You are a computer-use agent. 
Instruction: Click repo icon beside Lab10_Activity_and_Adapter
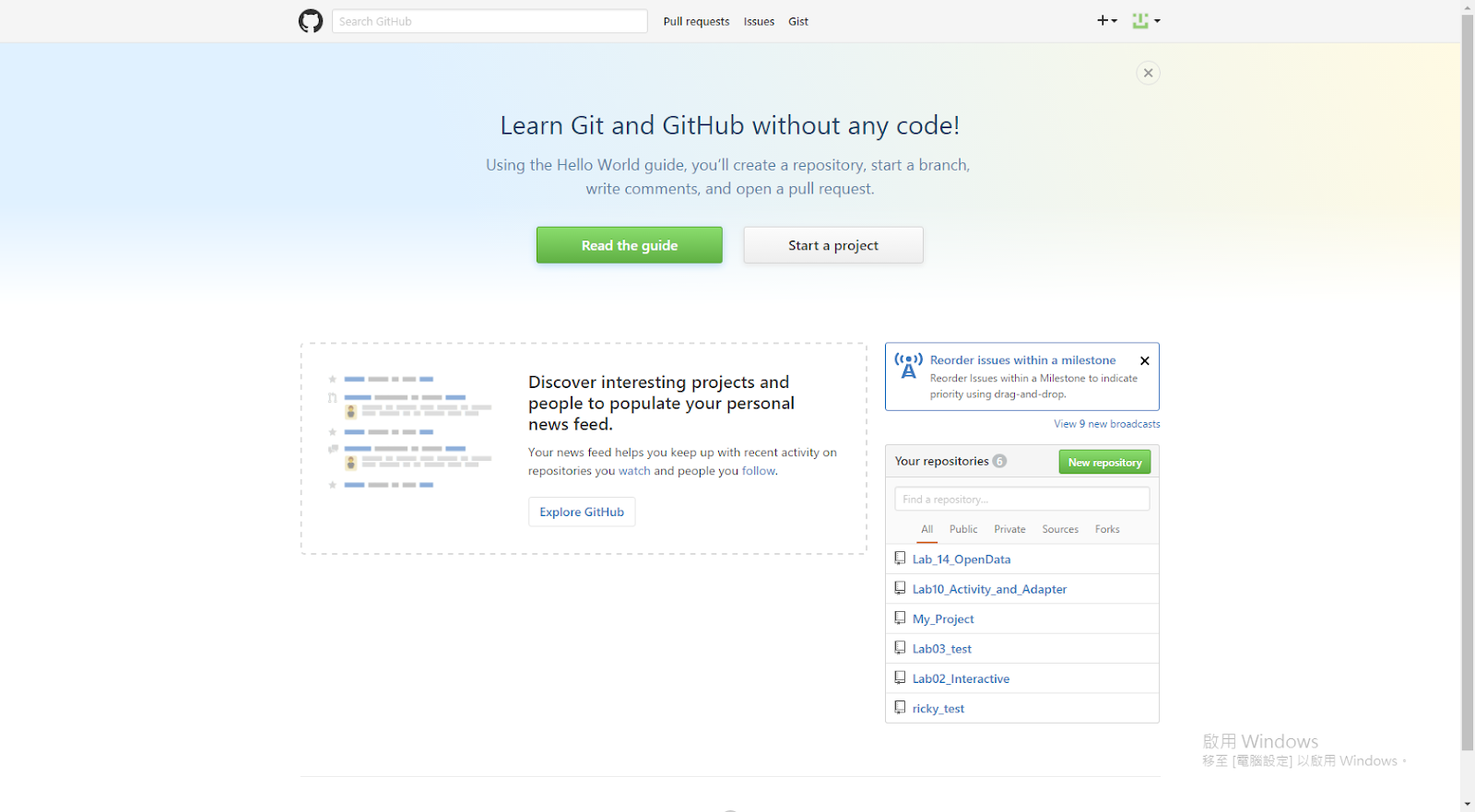[x=900, y=588]
